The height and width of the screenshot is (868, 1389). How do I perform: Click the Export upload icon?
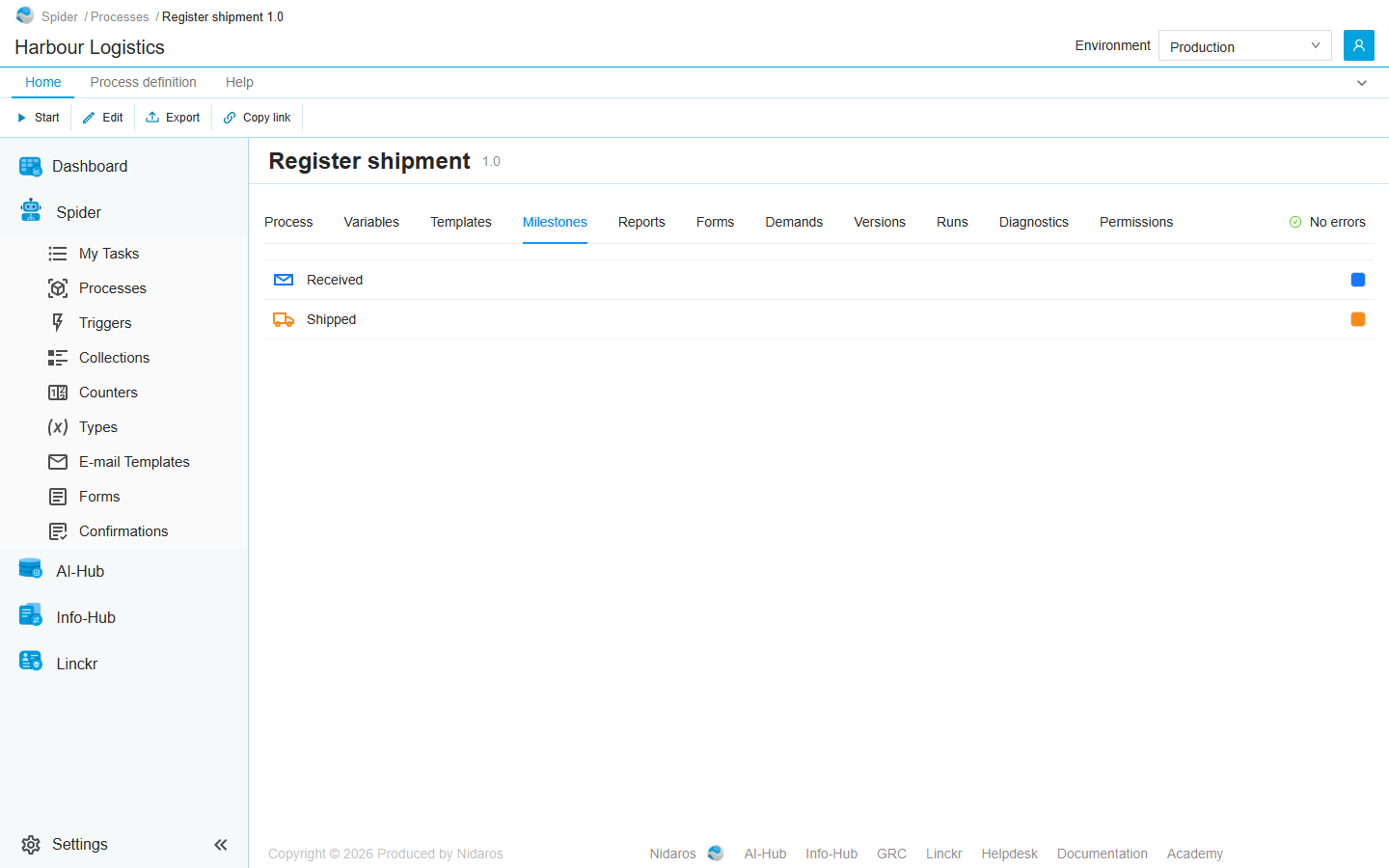152,117
